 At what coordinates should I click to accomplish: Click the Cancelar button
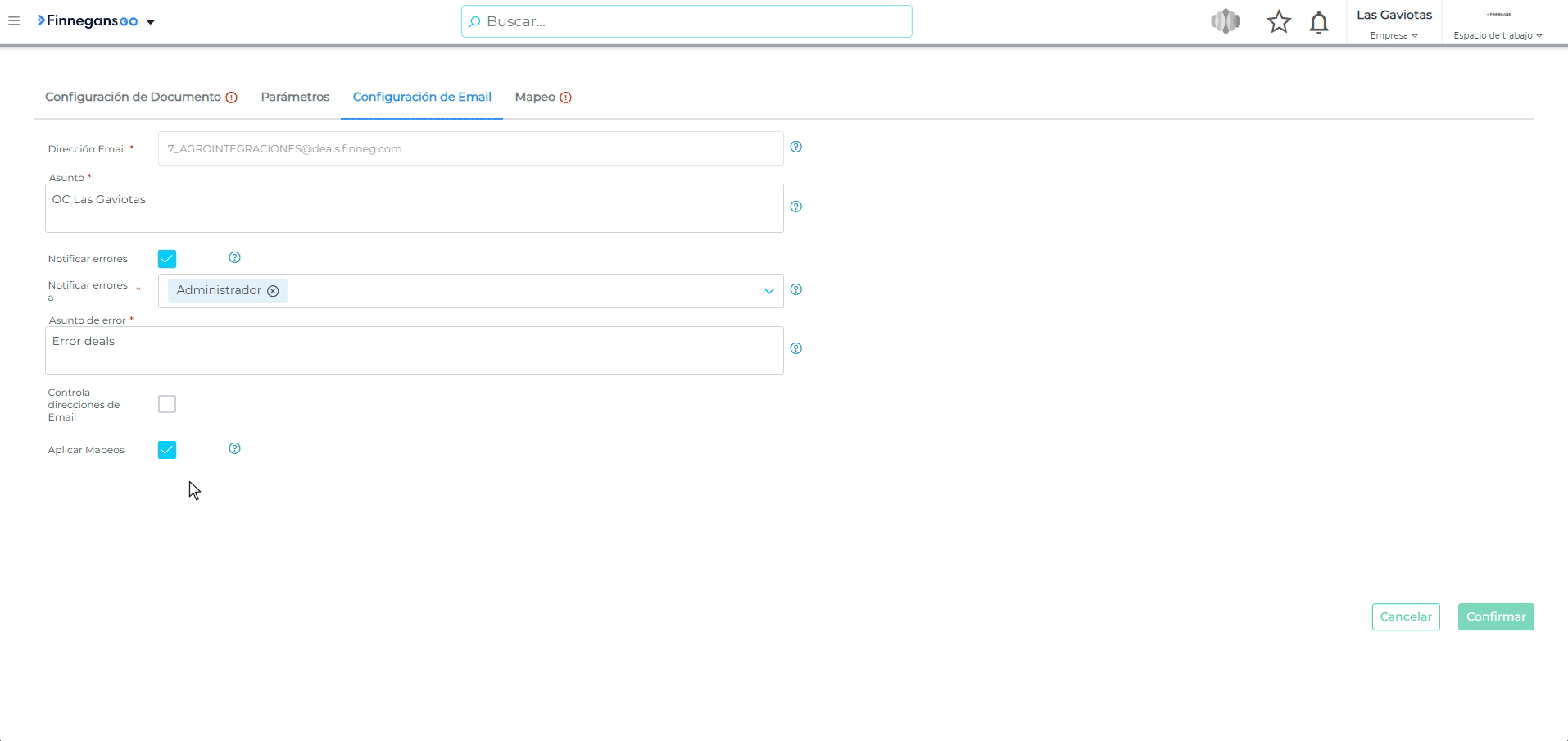tap(1406, 616)
